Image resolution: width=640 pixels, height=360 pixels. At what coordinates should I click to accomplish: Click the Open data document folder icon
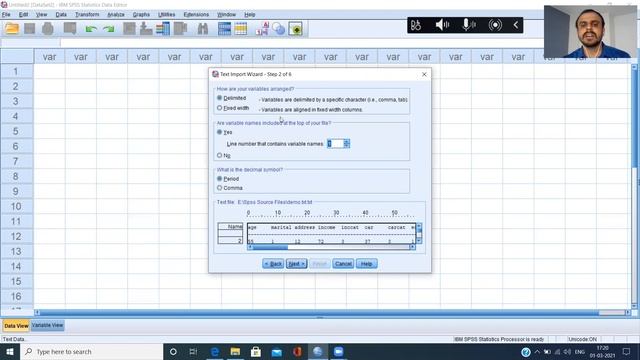point(12,29)
